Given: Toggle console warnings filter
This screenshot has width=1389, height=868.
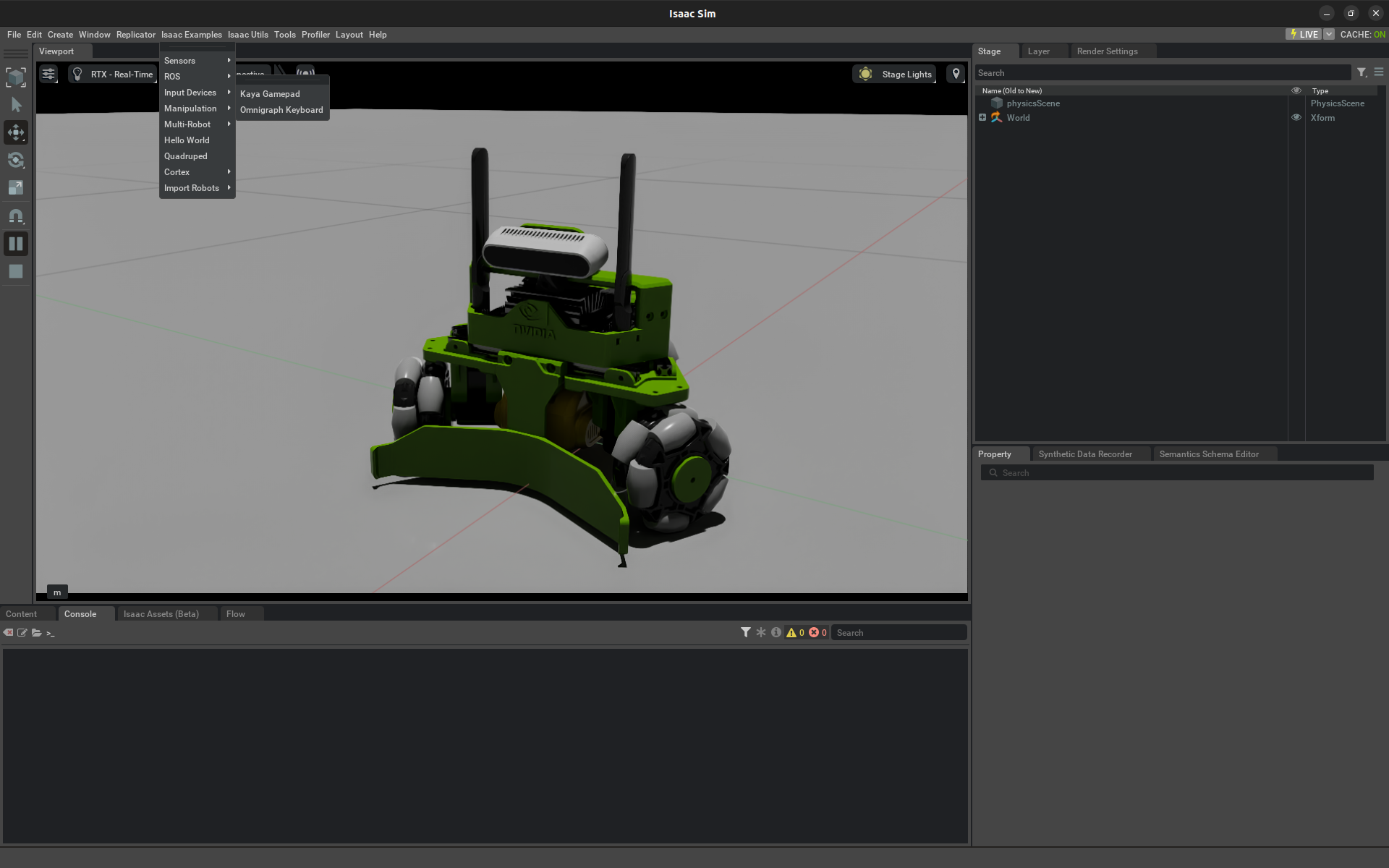Looking at the screenshot, I should (795, 632).
